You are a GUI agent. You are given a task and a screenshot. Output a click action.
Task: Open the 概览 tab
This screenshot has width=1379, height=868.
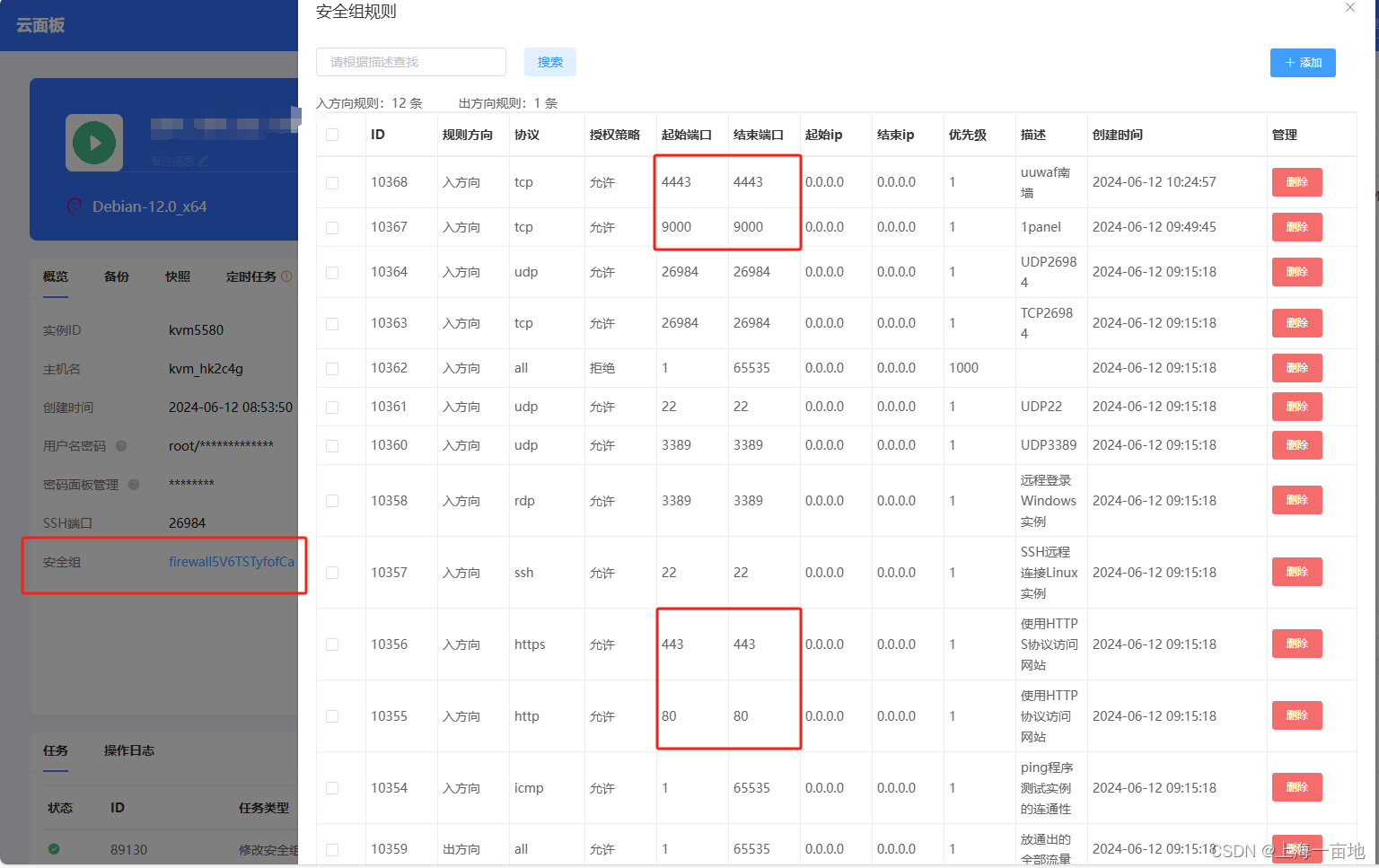[x=56, y=276]
